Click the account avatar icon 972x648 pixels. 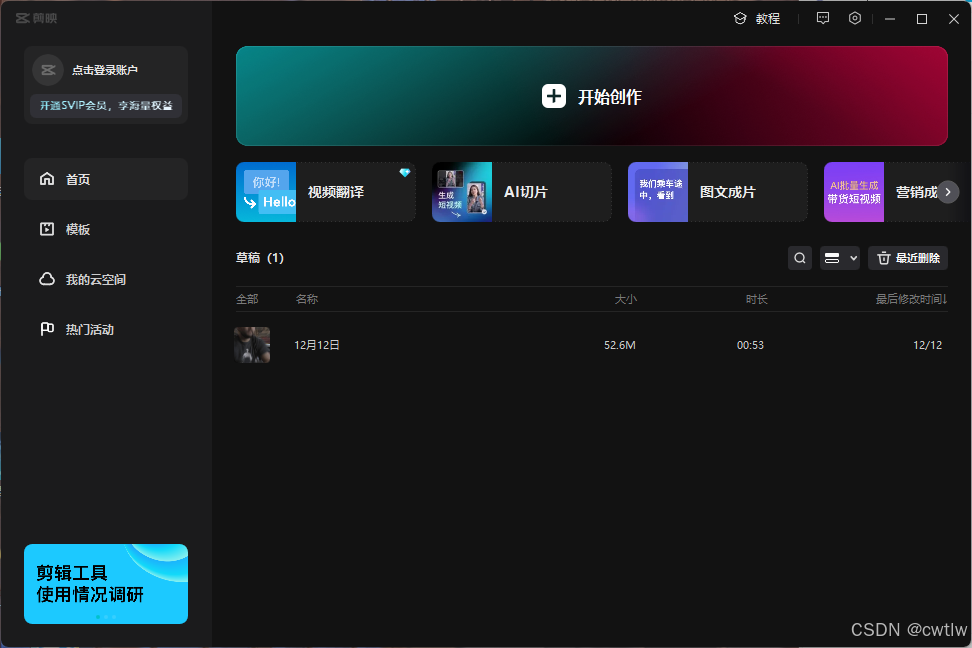48,70
